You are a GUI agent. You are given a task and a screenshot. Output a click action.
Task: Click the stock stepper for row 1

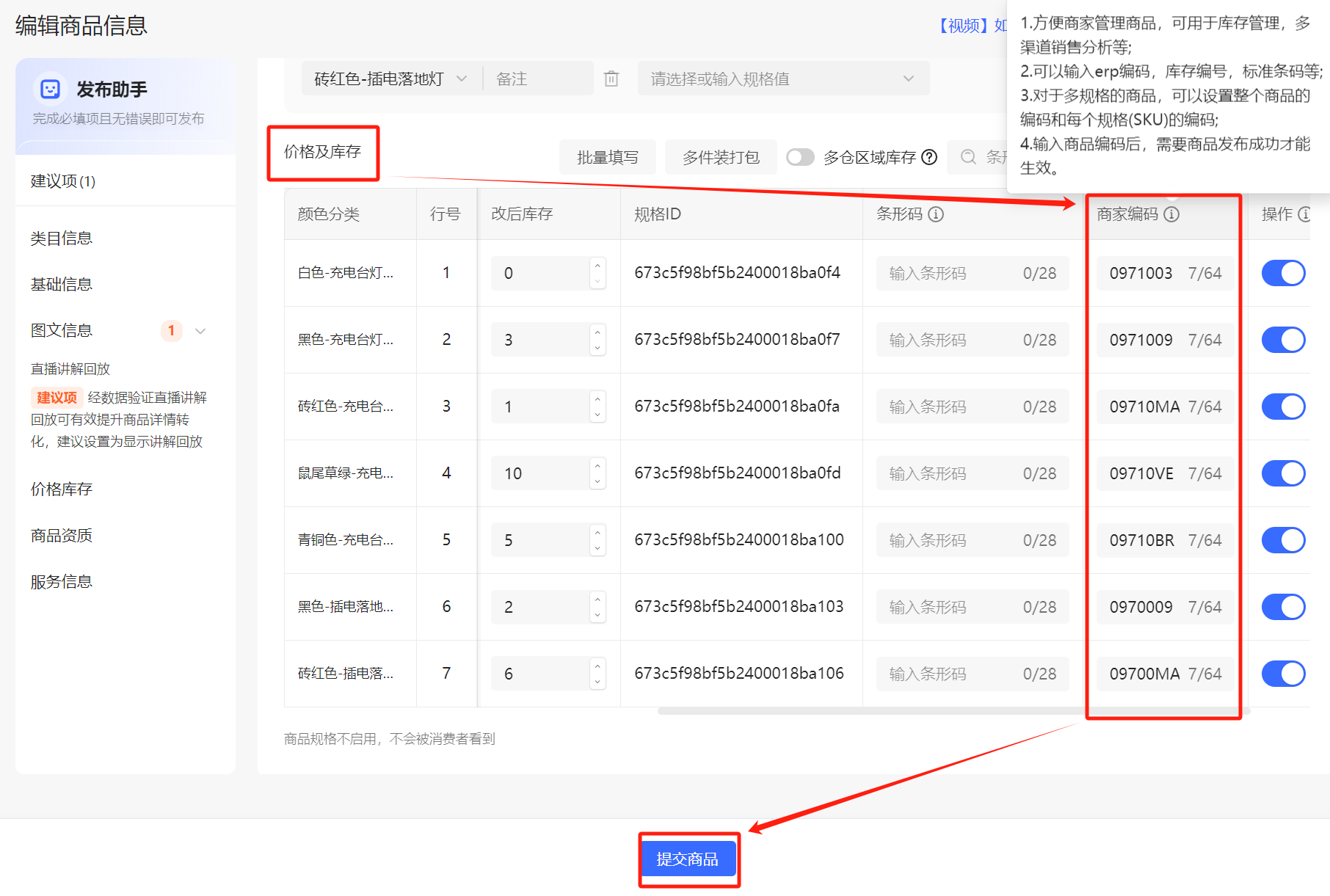click(597, 273)
